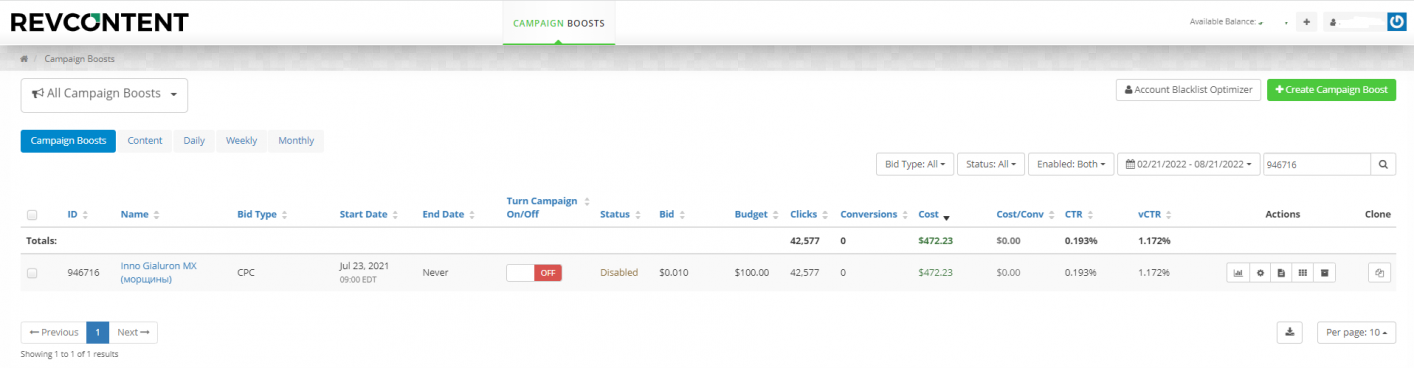Click the Showing 1 to 1 results text
Image resolution: width=1414 pixels, height=368 pixels.
point(70,354)
